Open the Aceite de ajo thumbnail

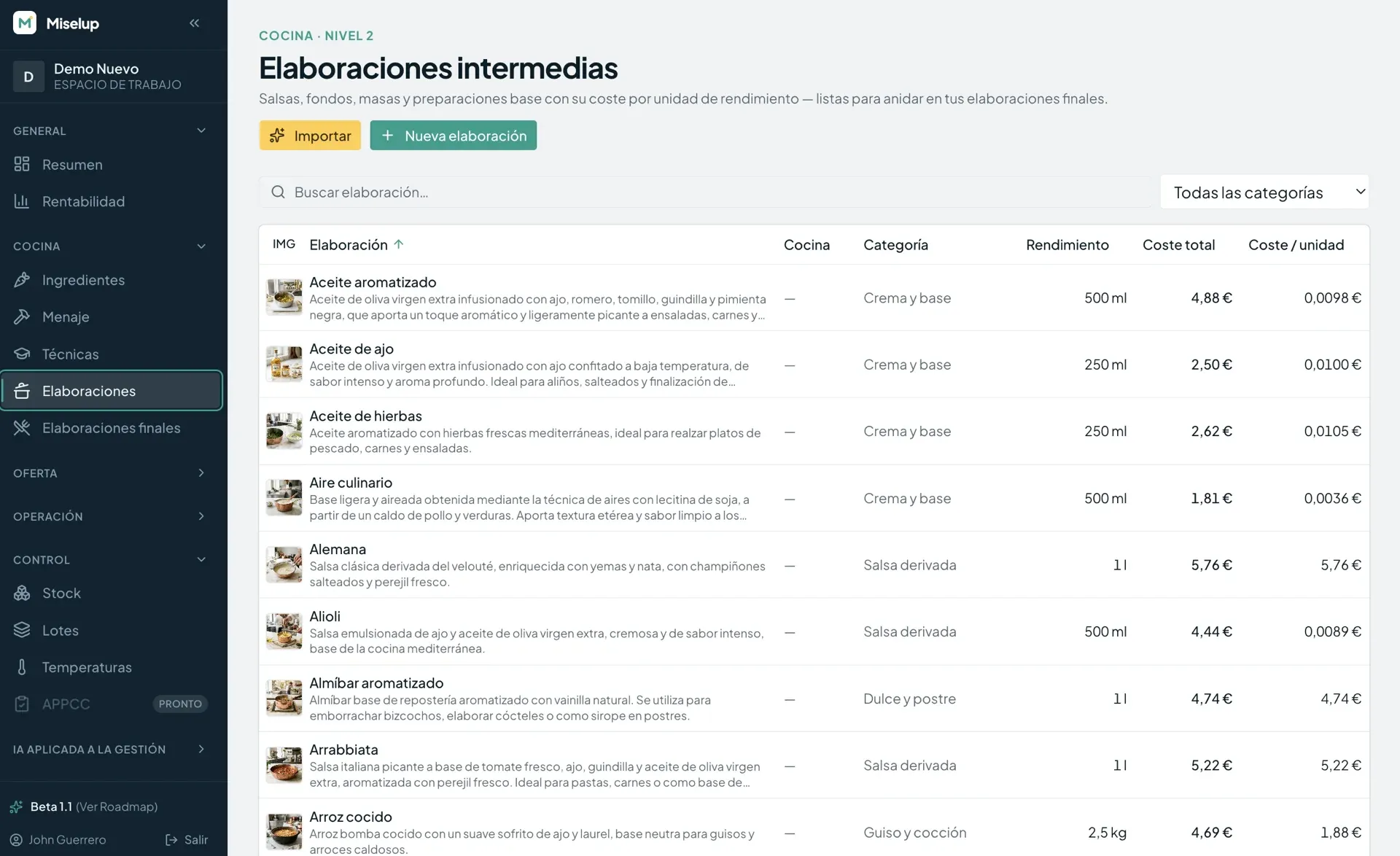(x=284, y=364)
